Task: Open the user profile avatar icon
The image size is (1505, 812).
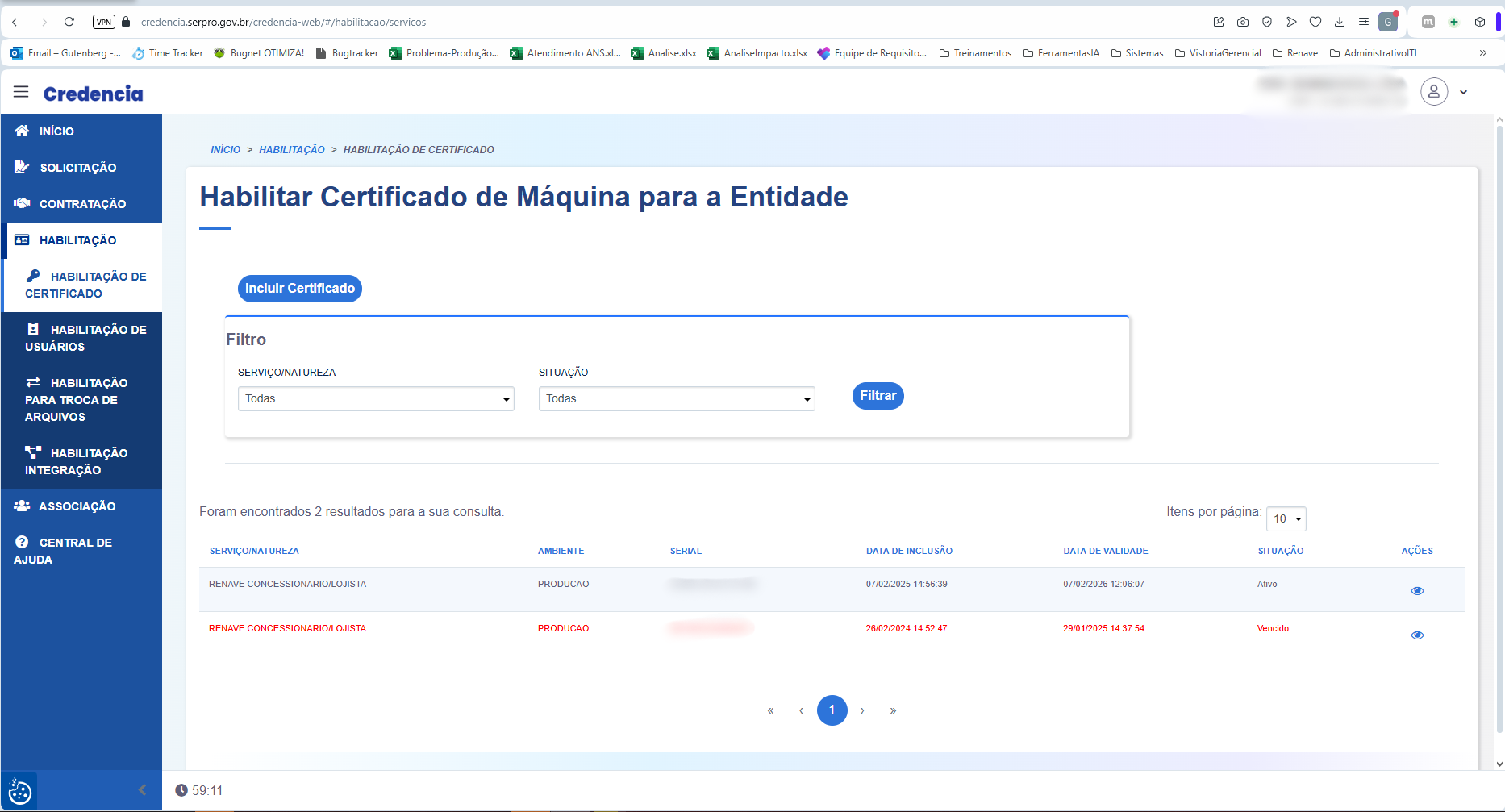Action: 1434,92
